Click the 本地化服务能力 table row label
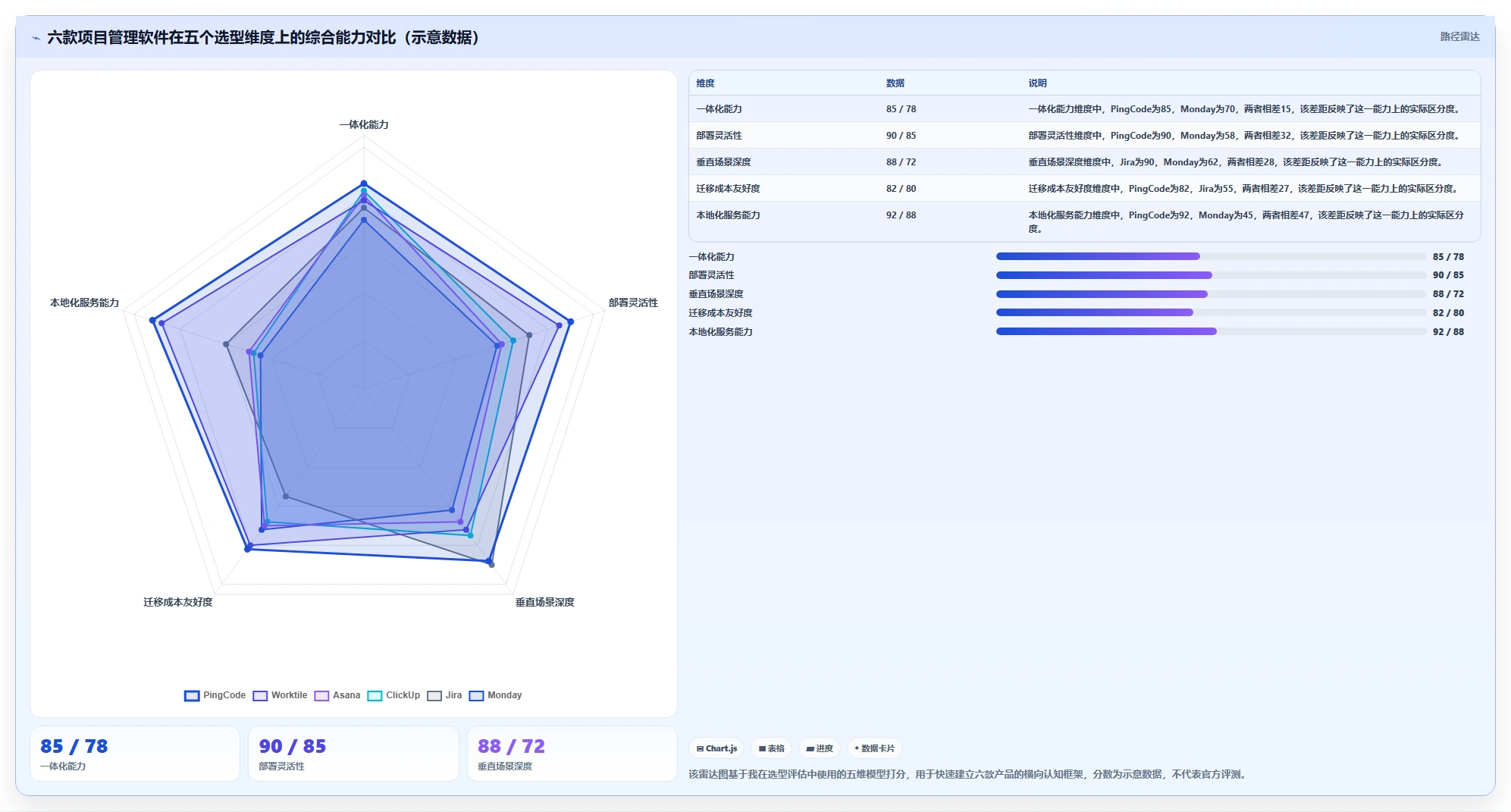This screenshot has height=812, width=1511. [728, 215]
